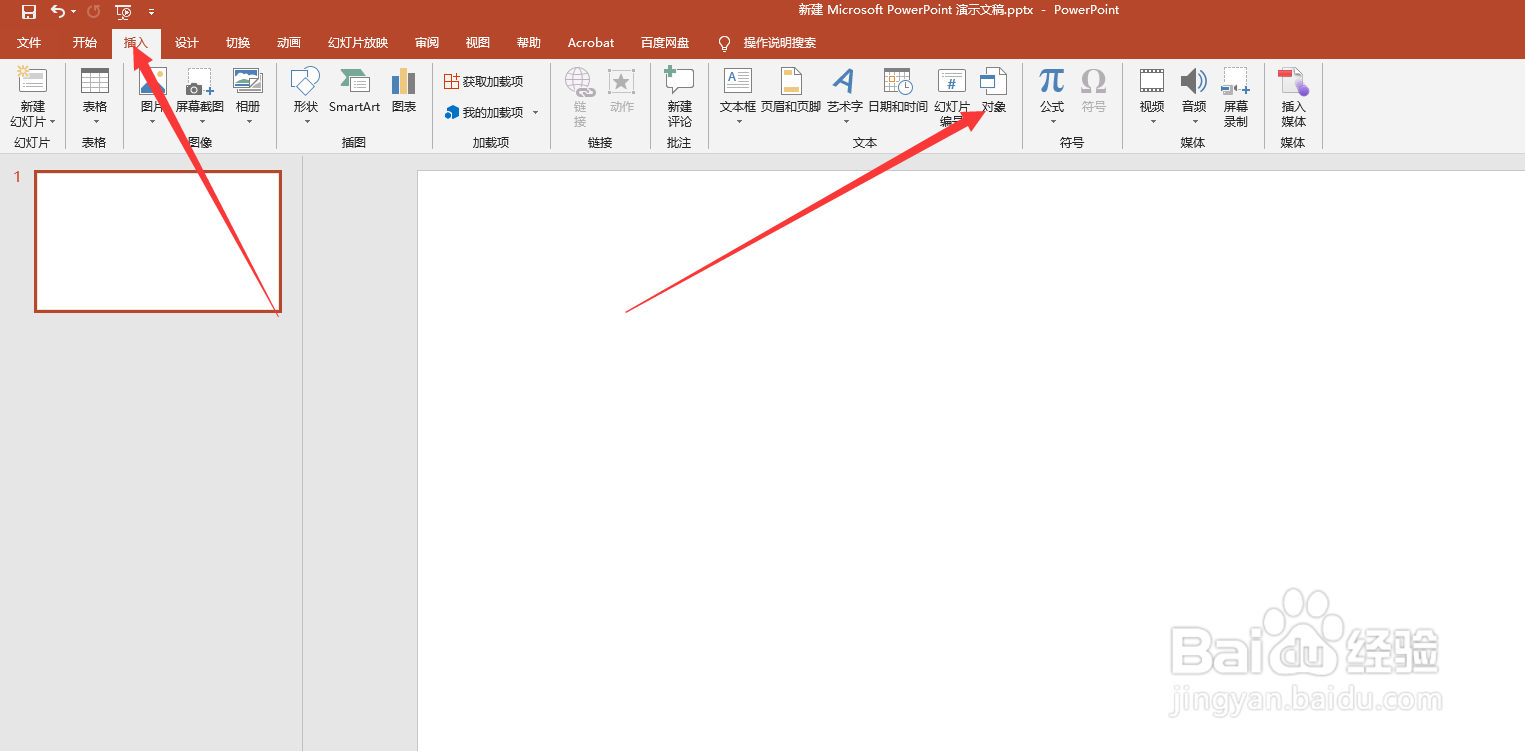The width and height of the screenshot is (1525, 751).
Task: Insert audio using 音频
Action: [1194, 90]
